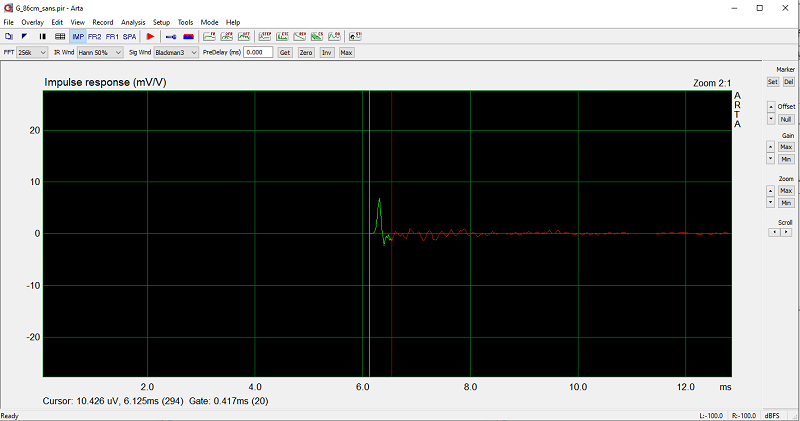The height and width of the screenshot is (421, 800).
Task: Click the new/copy document toolbar icon
Action: click(9, 36)
